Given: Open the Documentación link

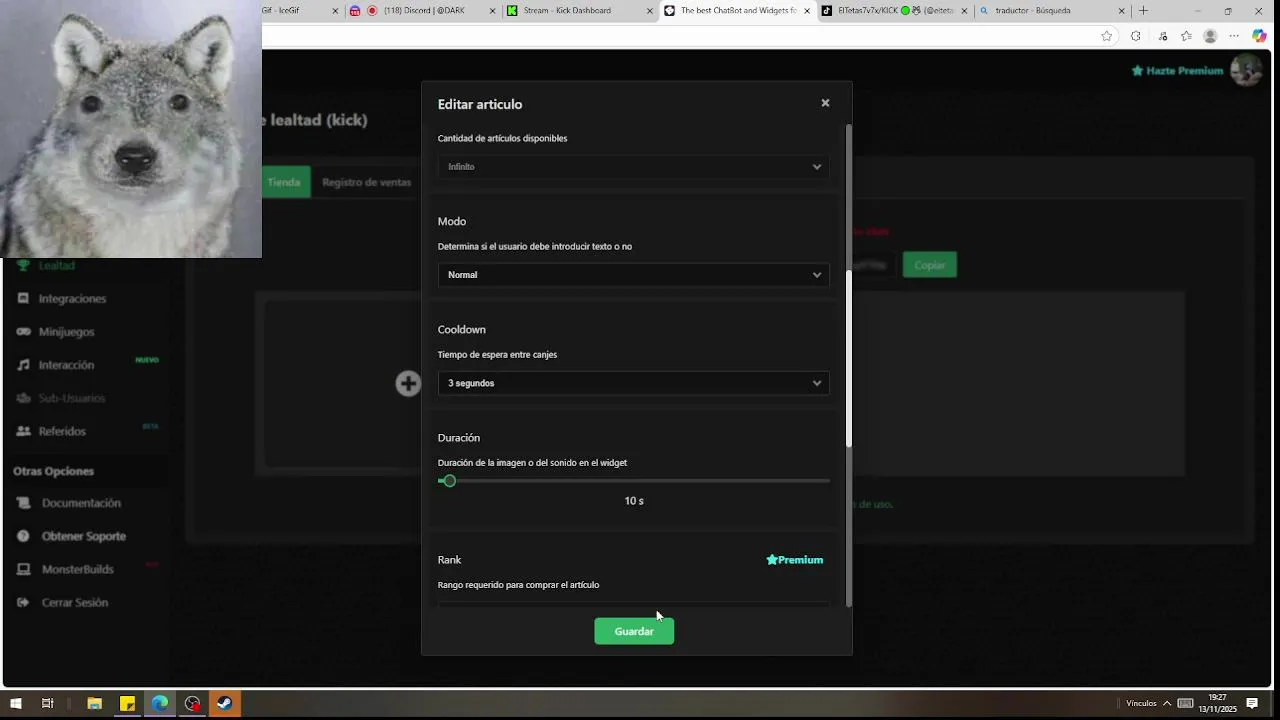Looking at the screenshot, I should tap(81, 503).
